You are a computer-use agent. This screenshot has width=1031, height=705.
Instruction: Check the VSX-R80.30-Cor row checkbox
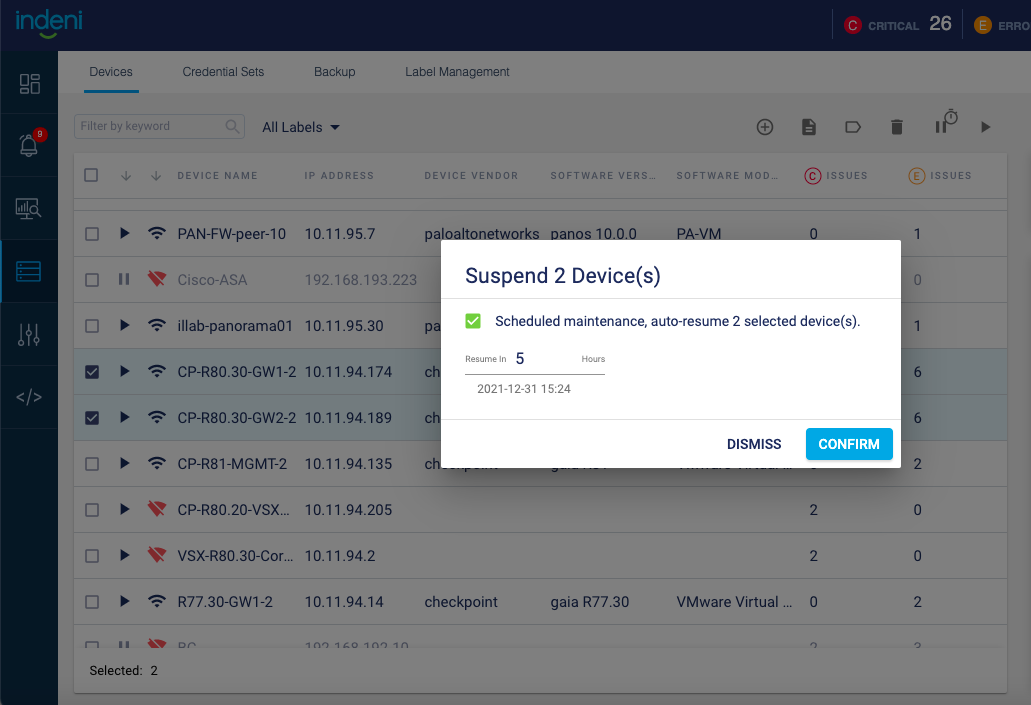[x=92, y=556]
